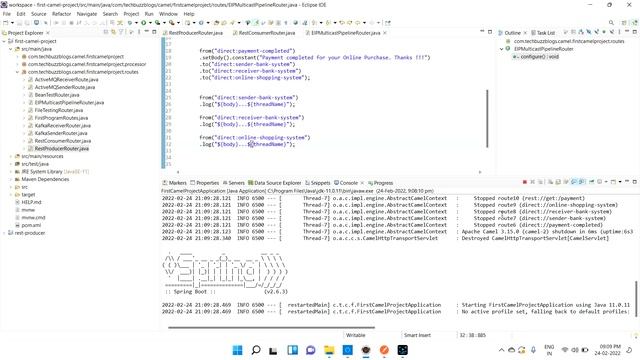The height and width of the screenshot is (360, 640).
Task: Open File Explorer from the taskbar
Action: tap(329, 350)
